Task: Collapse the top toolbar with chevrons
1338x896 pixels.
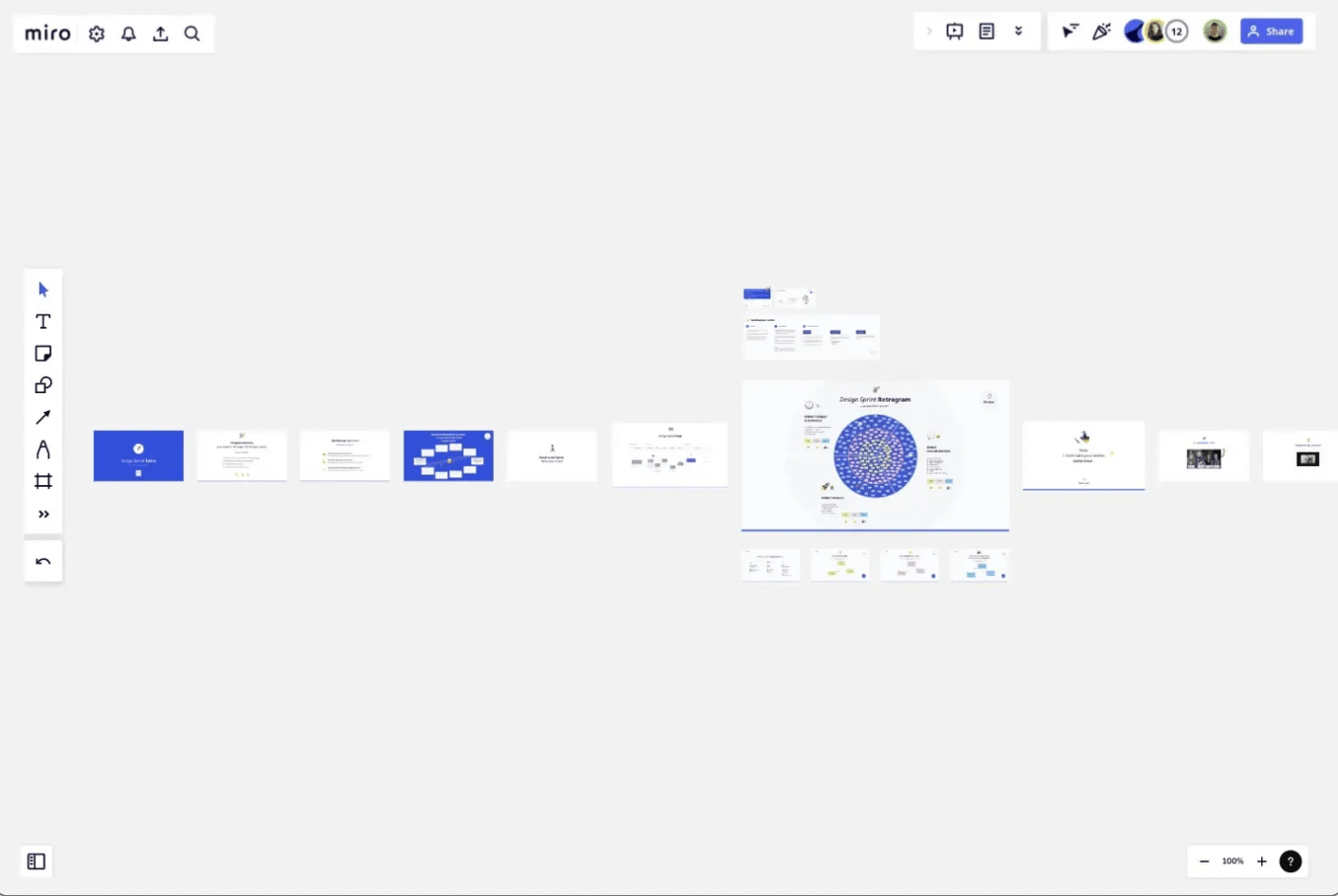Action: (x=1019, y=31)
